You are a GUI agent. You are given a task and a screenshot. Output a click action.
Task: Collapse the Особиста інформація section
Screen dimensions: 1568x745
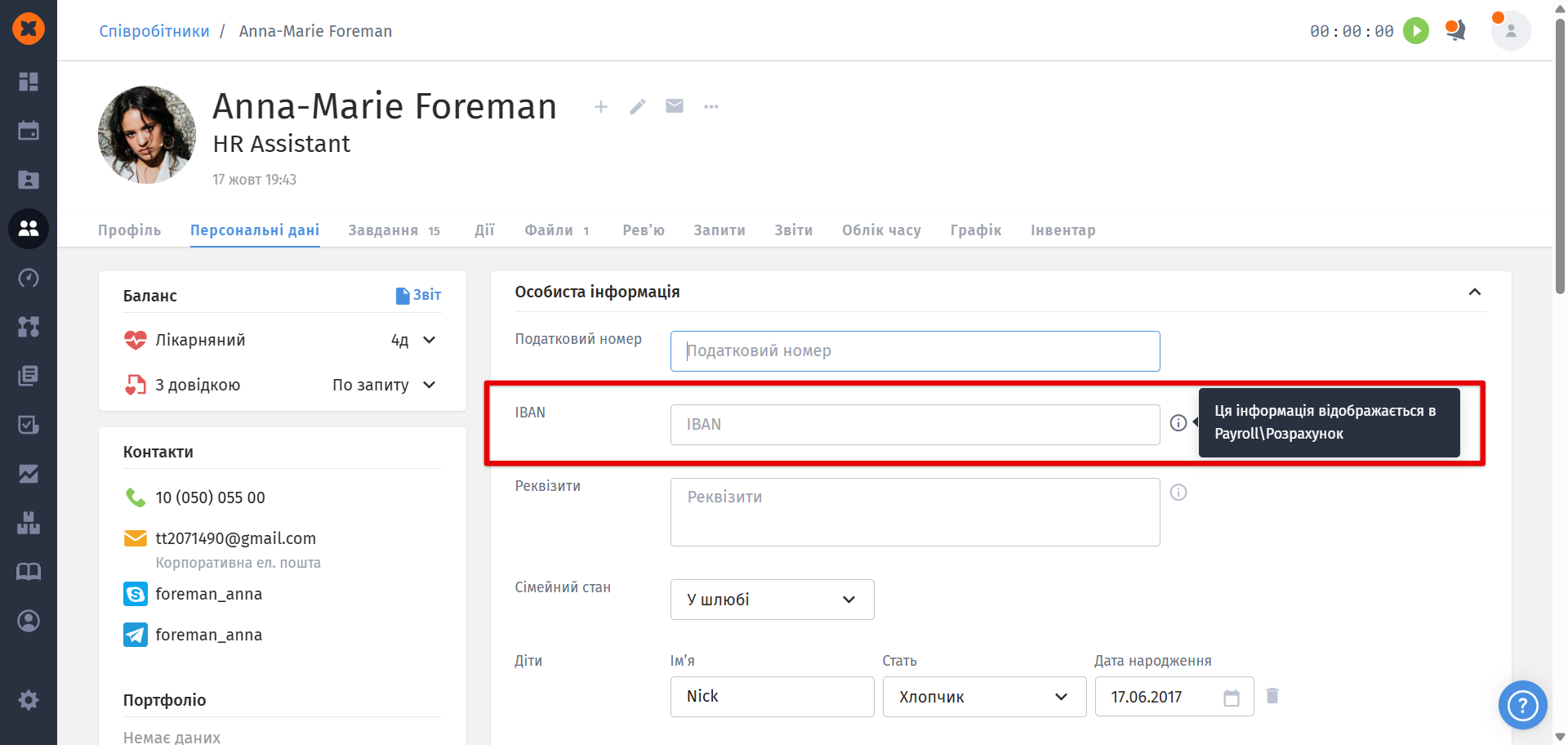point(1474,292)
